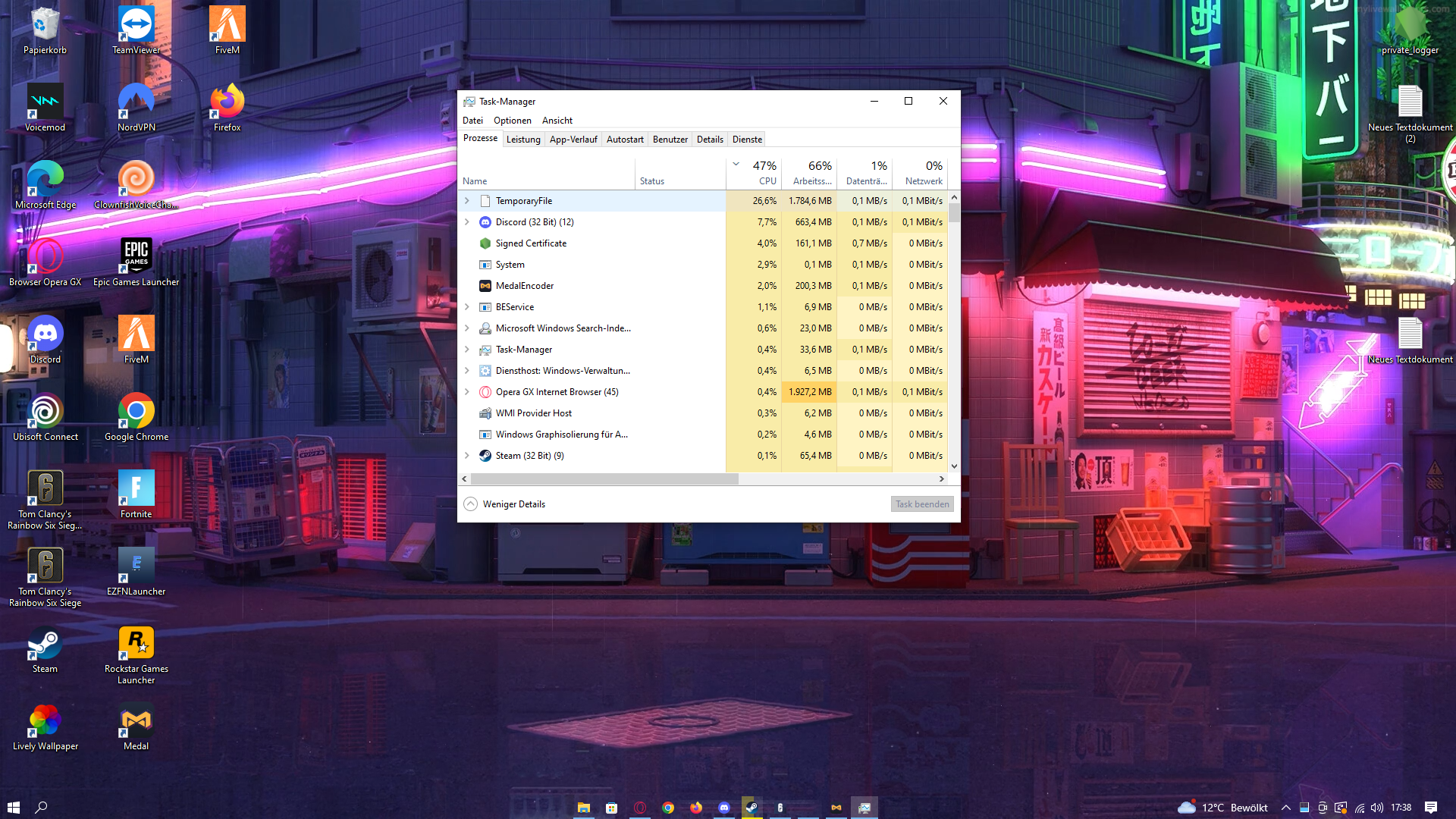Image resolution: width=1456 pixels, height=819 pixels.
Task: Click the Signed Certificate process icon
Action: coord(485,243)
